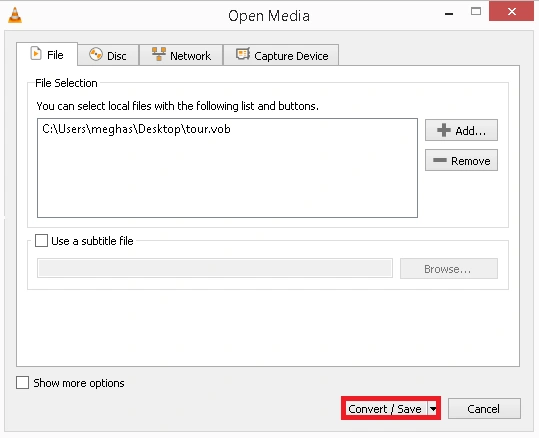Minimize the Open Media window
Viewport: 539px width, 438px height.
449,13
